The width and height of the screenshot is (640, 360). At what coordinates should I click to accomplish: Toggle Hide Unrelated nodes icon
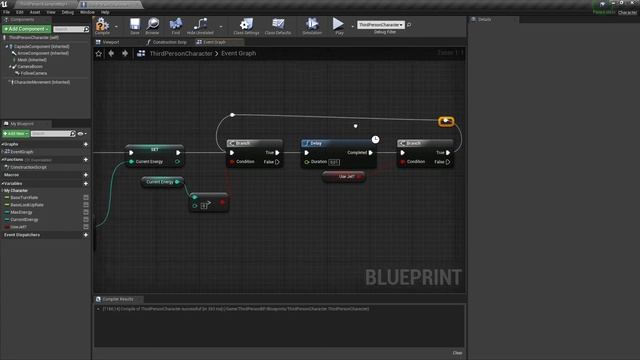click(x=200, y=26)
